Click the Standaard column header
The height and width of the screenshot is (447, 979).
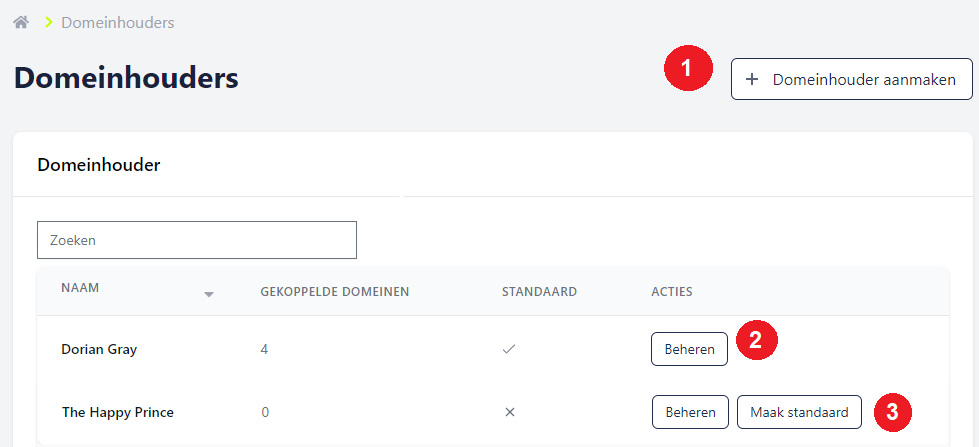click(539, 292)
